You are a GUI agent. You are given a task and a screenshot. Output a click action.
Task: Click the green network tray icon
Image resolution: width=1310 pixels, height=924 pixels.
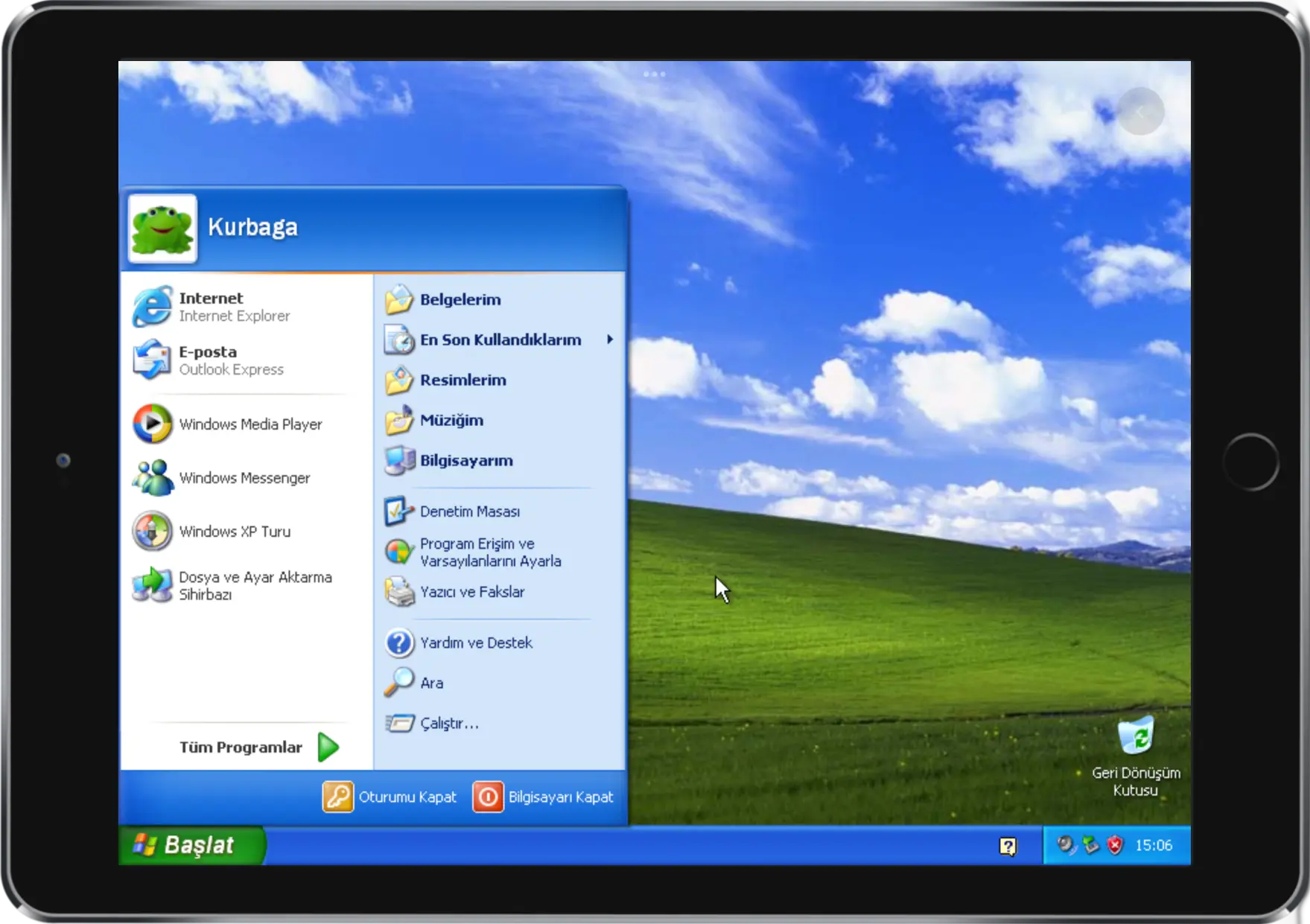pos(1090,845)
